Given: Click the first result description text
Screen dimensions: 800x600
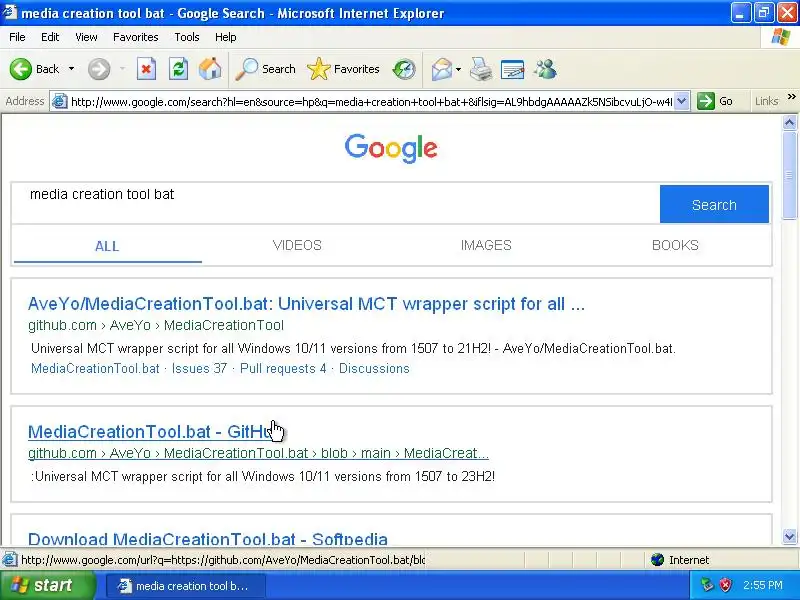Looking at the screenshot, I should pyautogui.click(x=353, y=348).
